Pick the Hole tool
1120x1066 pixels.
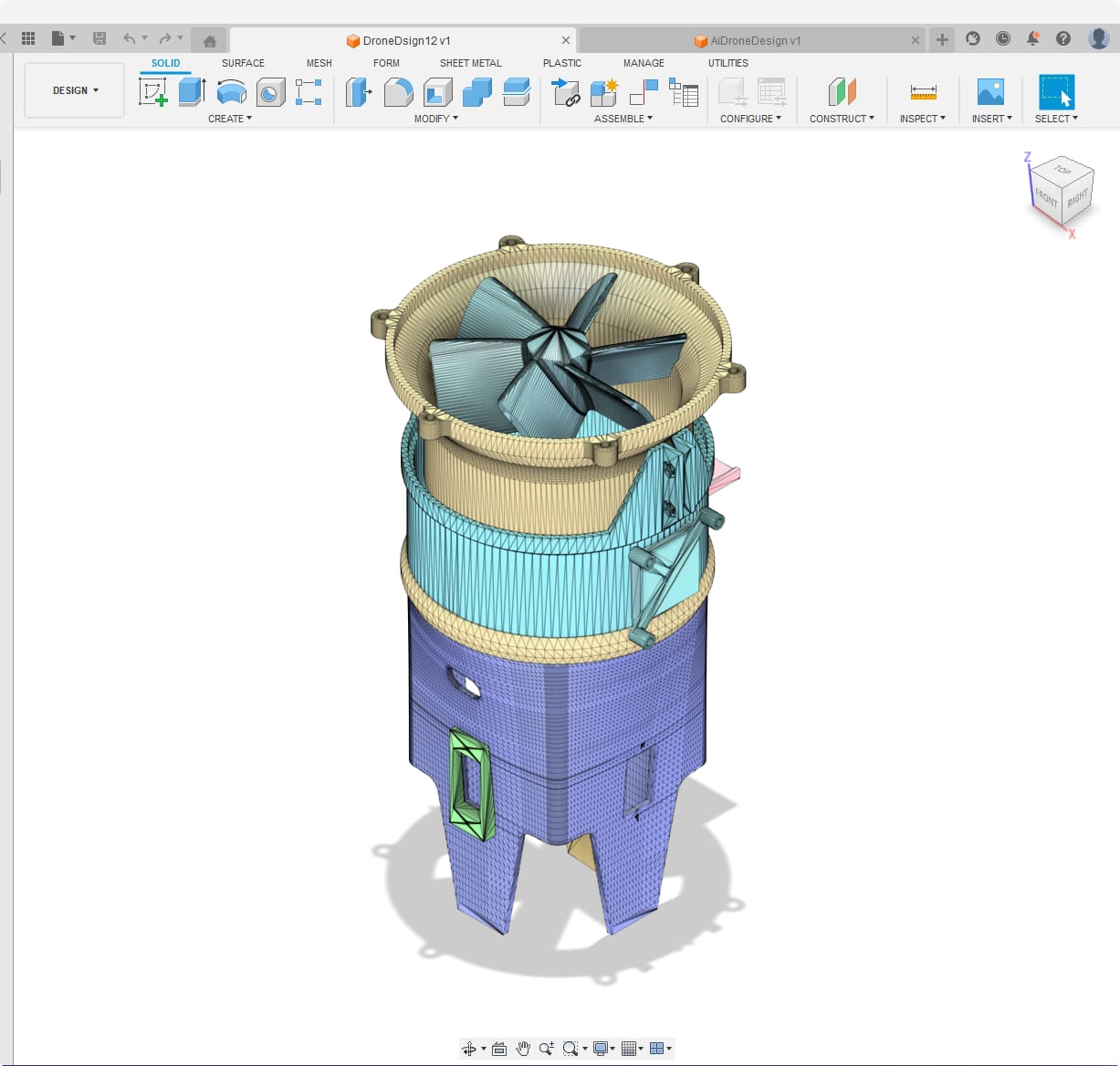(270, 92)
